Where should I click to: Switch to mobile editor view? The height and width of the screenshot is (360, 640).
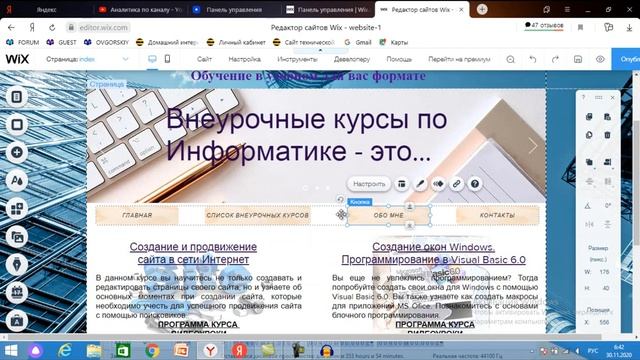pos(167,59)
